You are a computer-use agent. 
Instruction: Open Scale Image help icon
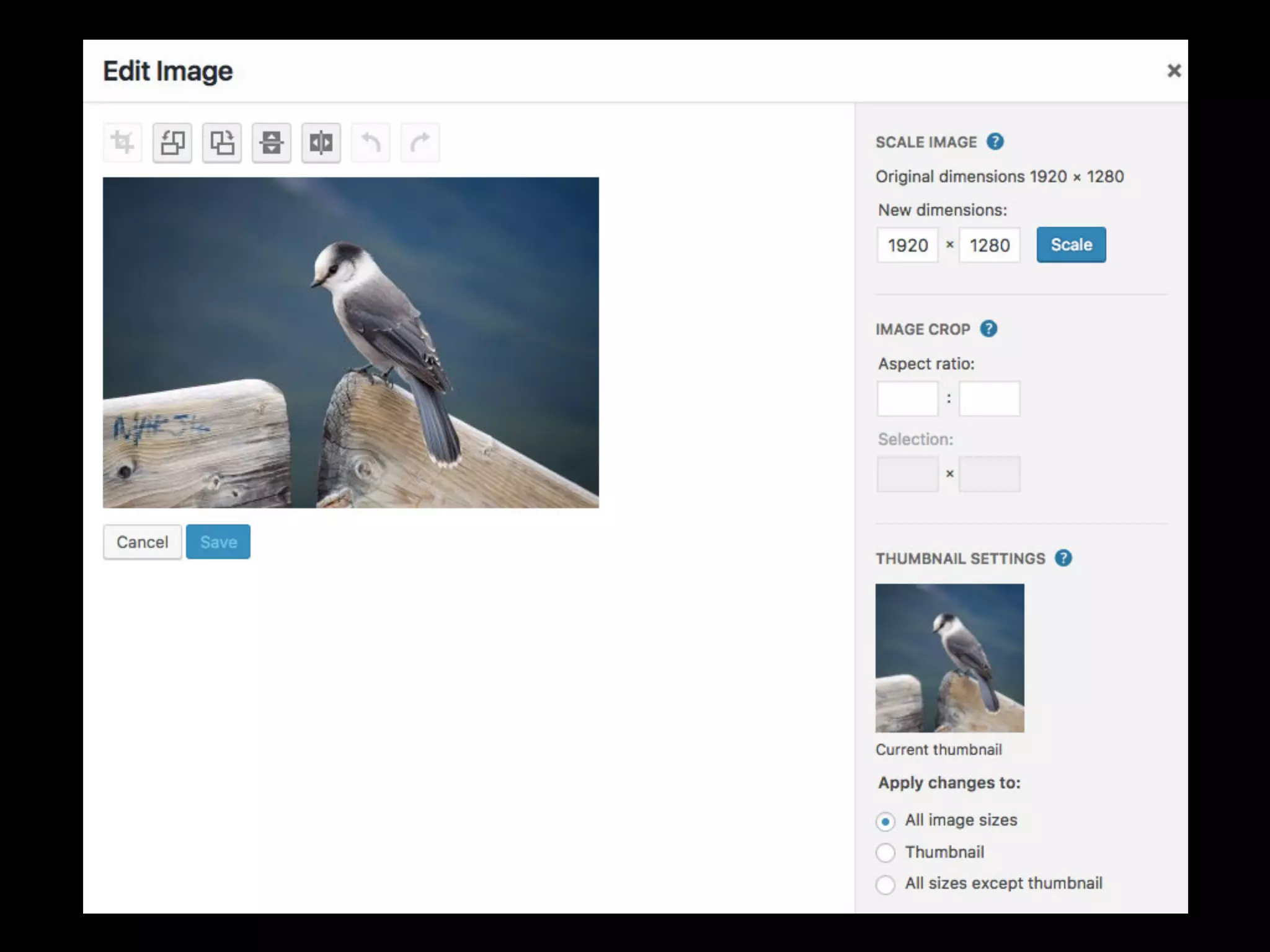coord(995,142)
